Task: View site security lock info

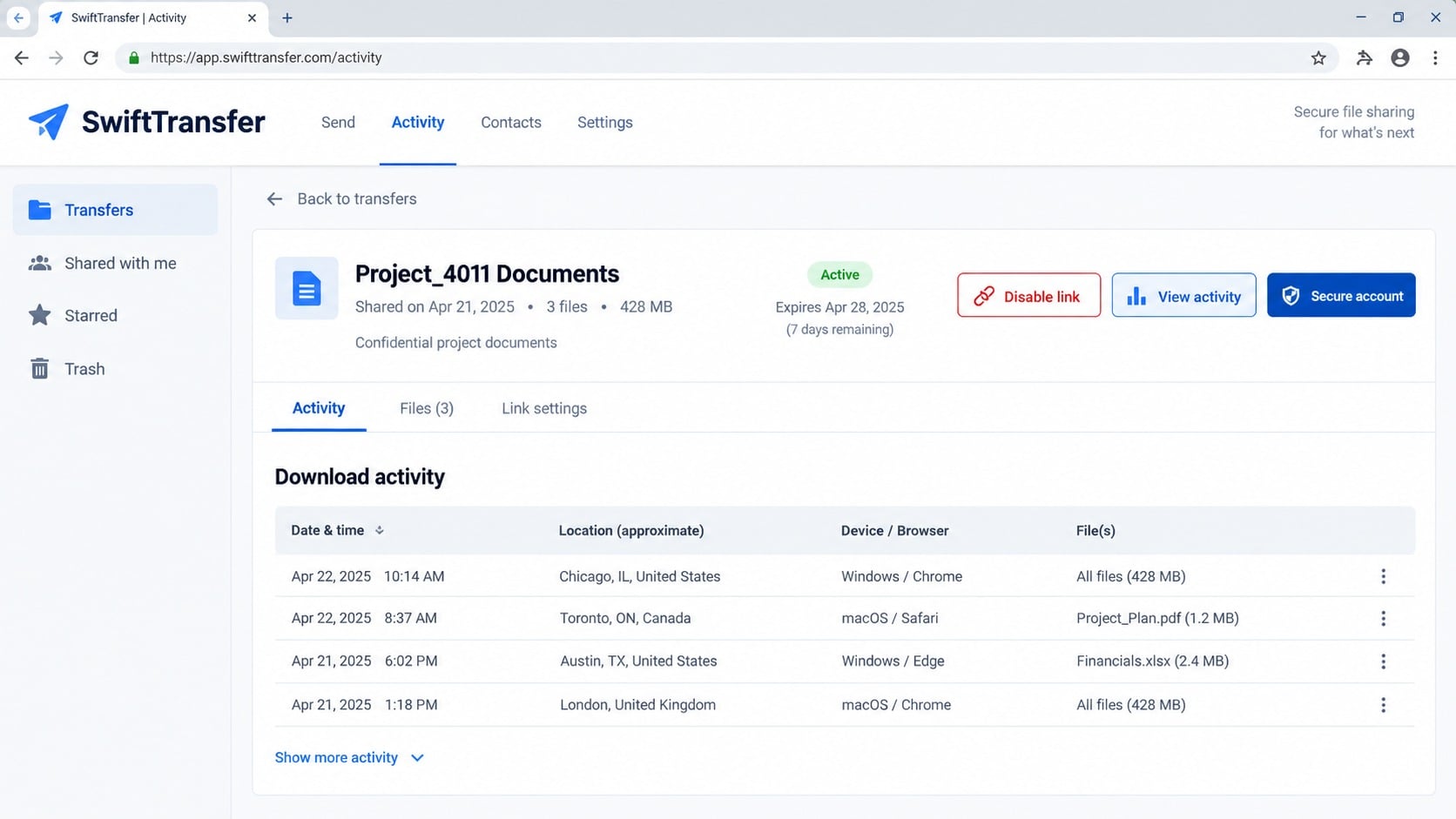Action: click(x=133, y=57)
